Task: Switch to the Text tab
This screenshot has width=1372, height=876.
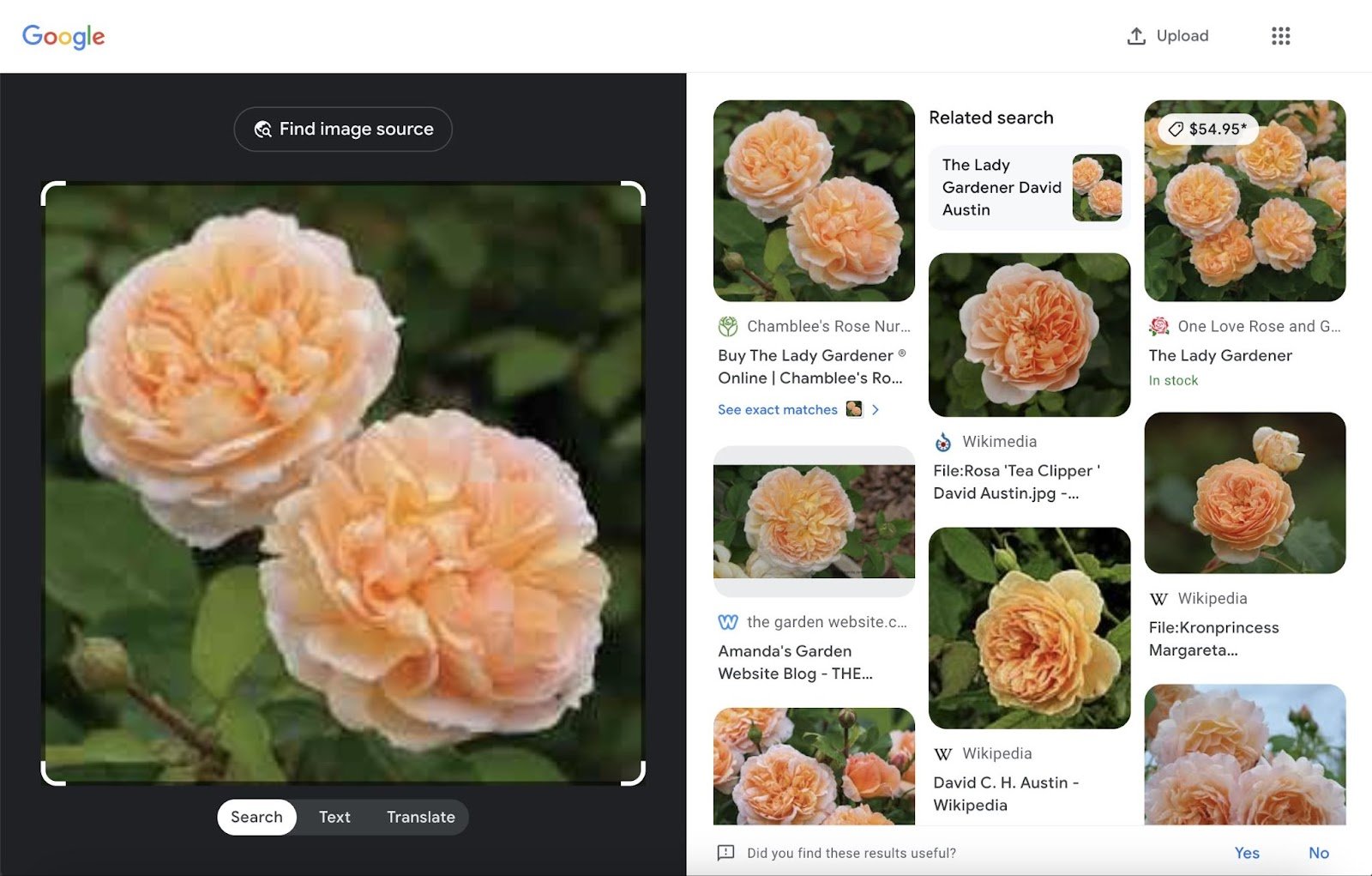Action: (x=334, y=817)
